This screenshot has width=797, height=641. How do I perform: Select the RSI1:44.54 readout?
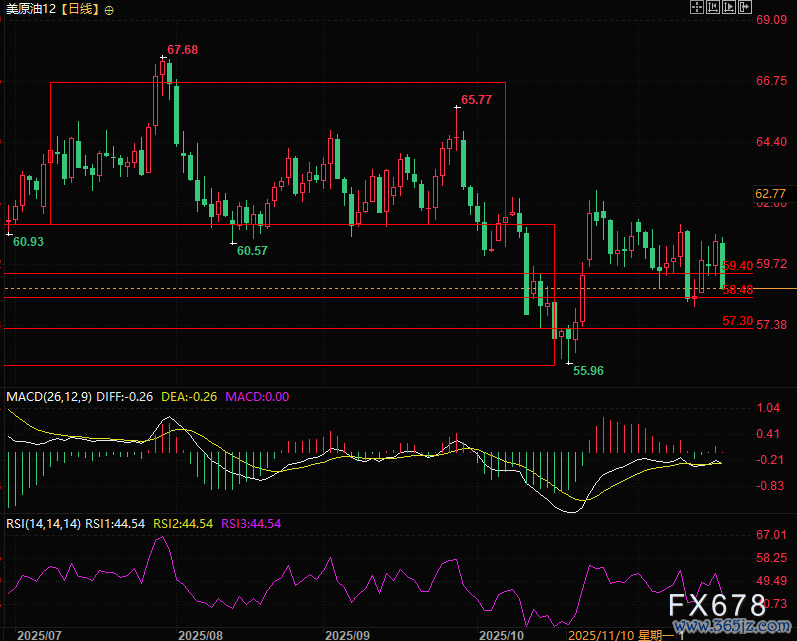point(115,523)
